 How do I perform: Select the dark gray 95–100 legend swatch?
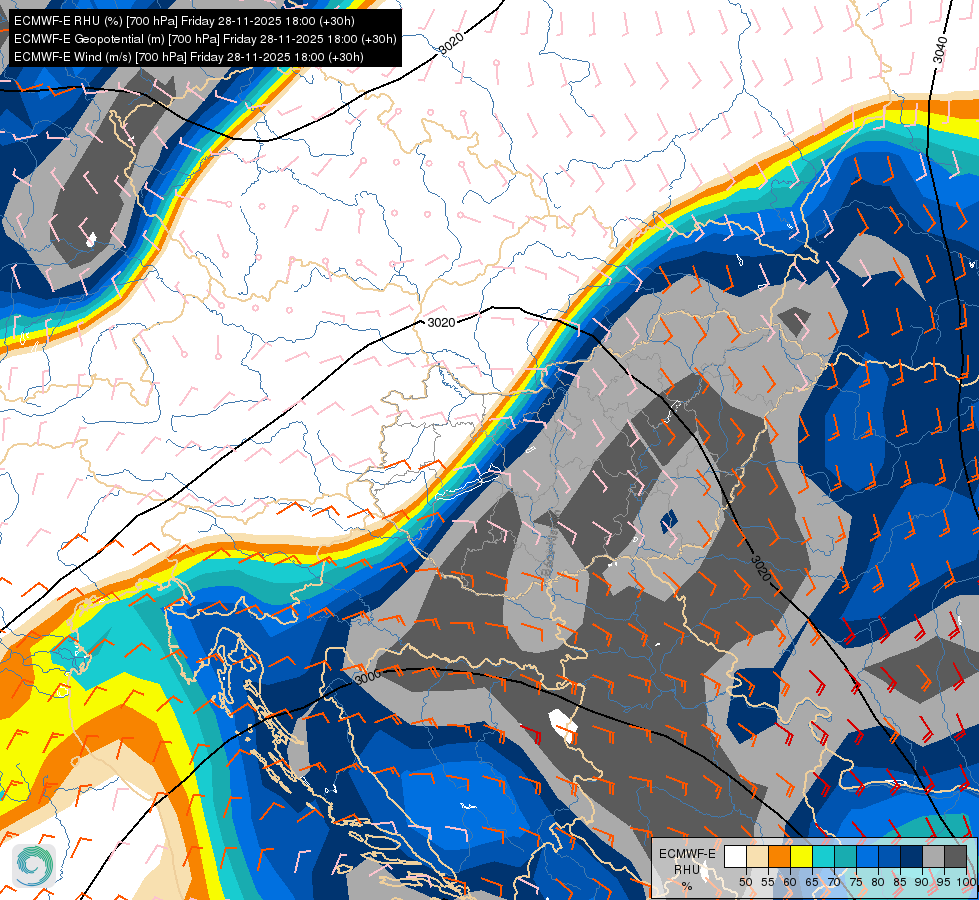[955, 856]
